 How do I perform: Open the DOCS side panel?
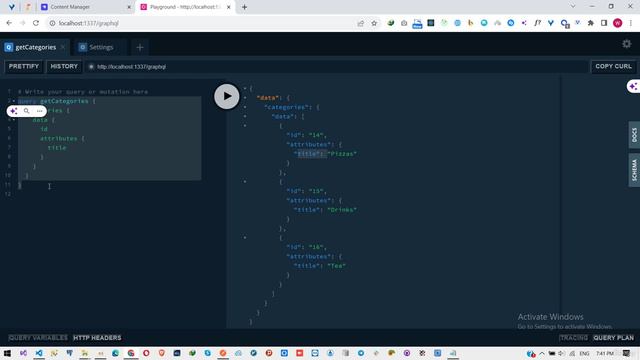tap(634, 135)
